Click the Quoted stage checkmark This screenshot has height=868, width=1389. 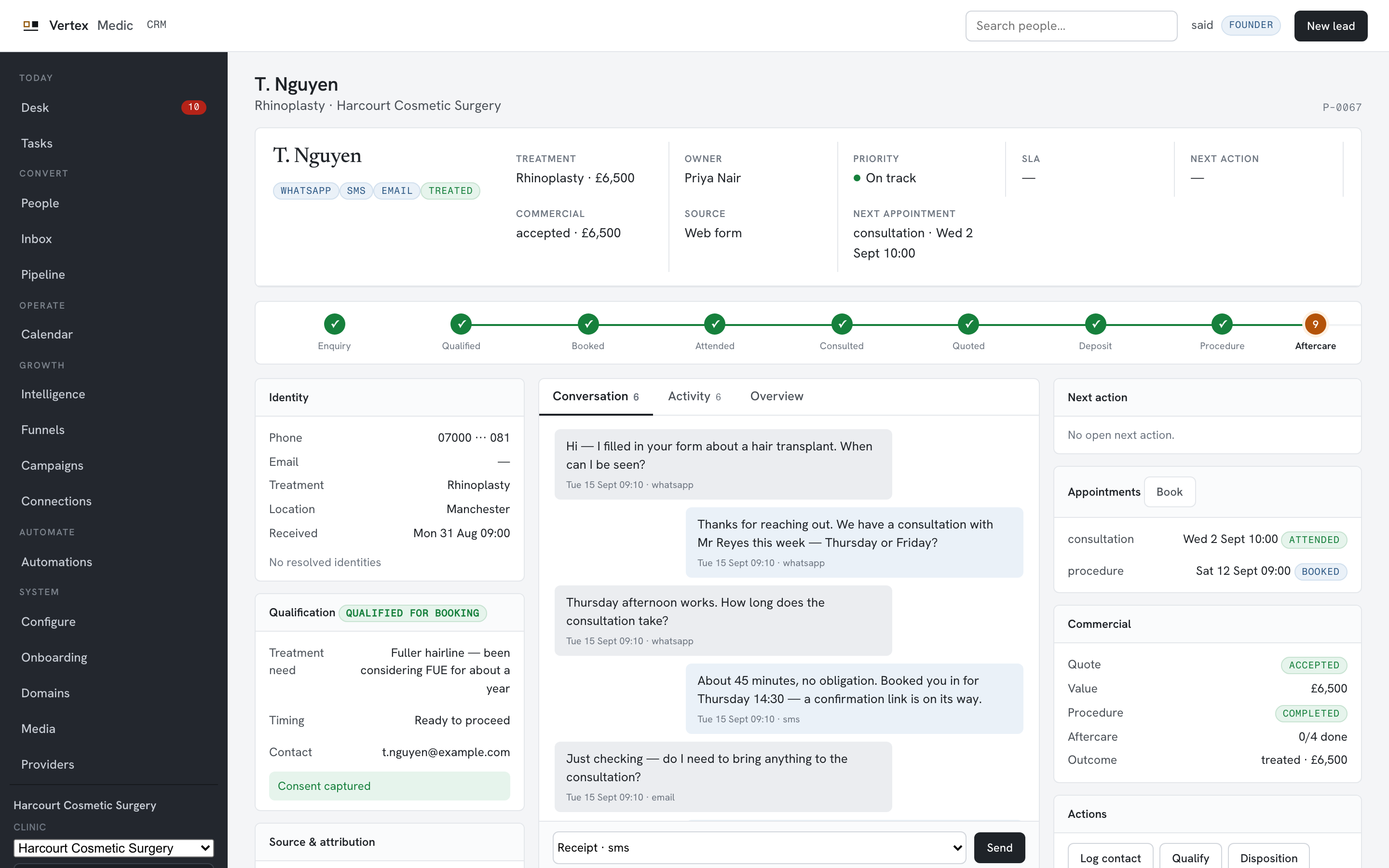pyautogui.click(x=968, y=324)
